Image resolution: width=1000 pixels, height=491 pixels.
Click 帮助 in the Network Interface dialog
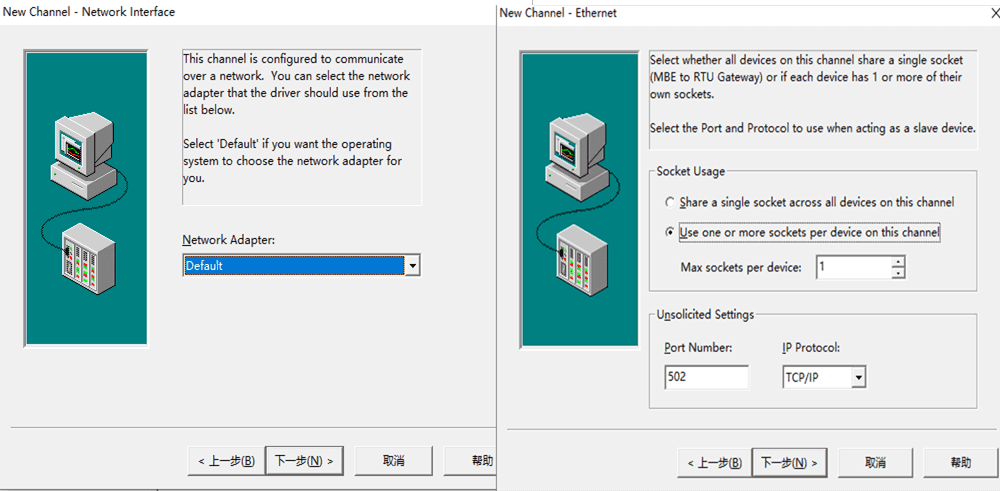coord(481,461)
